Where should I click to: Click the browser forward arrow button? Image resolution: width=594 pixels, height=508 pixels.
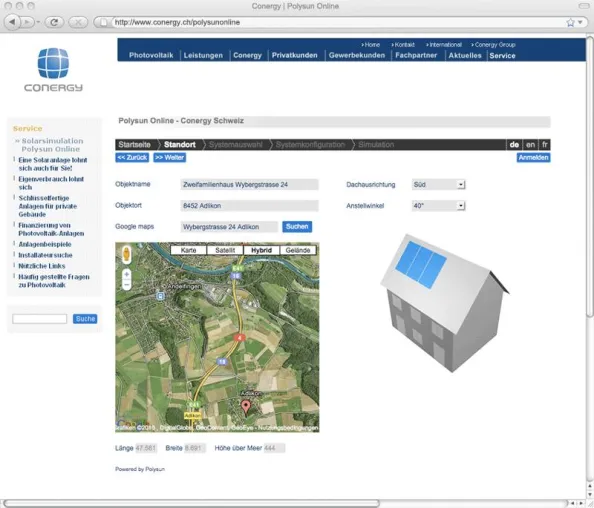27,22
